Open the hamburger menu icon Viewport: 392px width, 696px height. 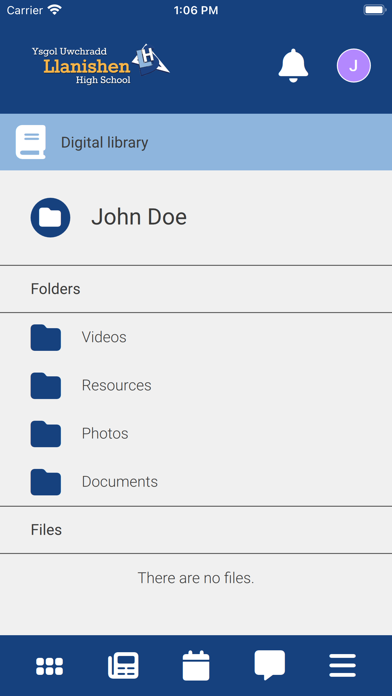pyautogui.click(x=342, y=665)
